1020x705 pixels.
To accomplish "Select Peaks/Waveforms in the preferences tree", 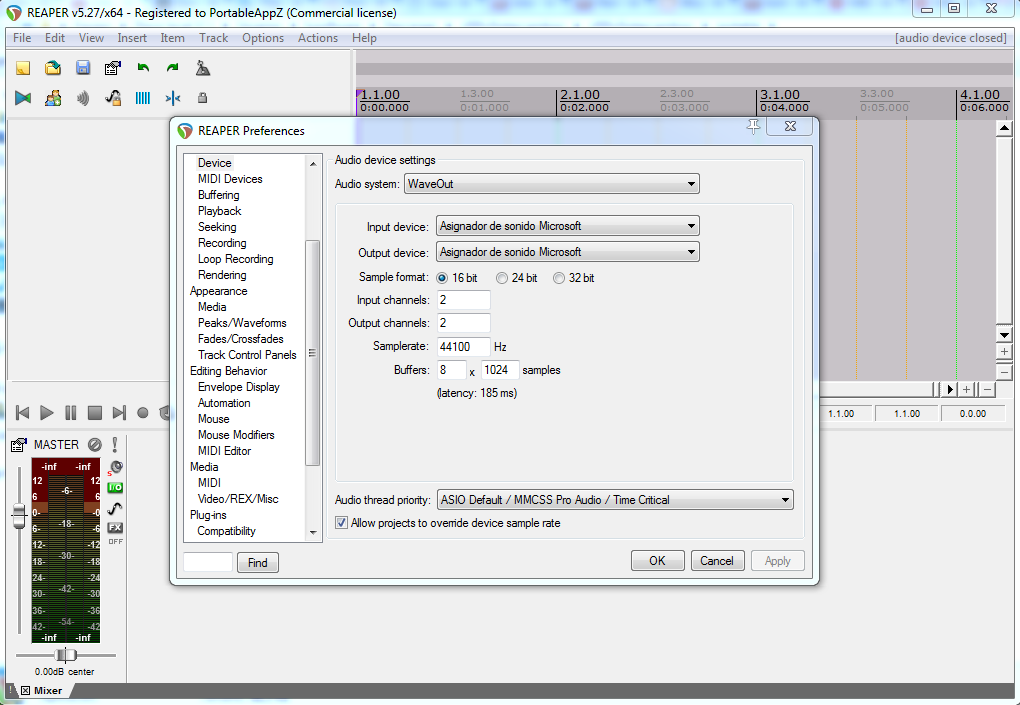I will tap(242, 323).
